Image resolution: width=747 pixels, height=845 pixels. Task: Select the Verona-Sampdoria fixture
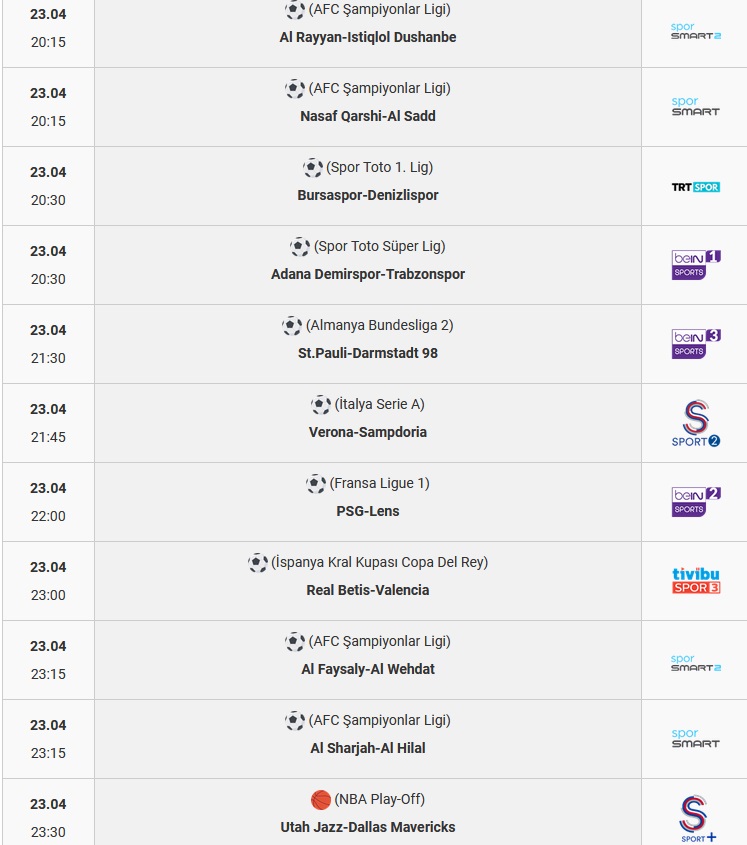[368, 432]
